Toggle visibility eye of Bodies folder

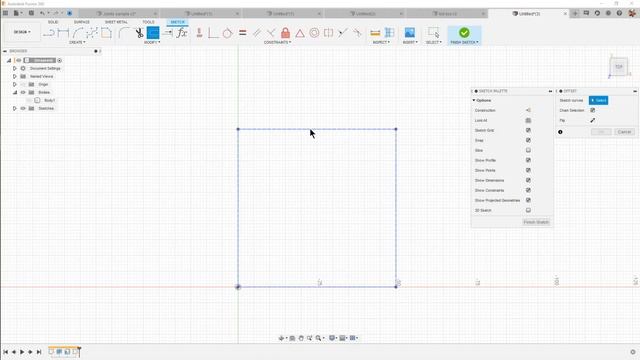pos(23,92)
